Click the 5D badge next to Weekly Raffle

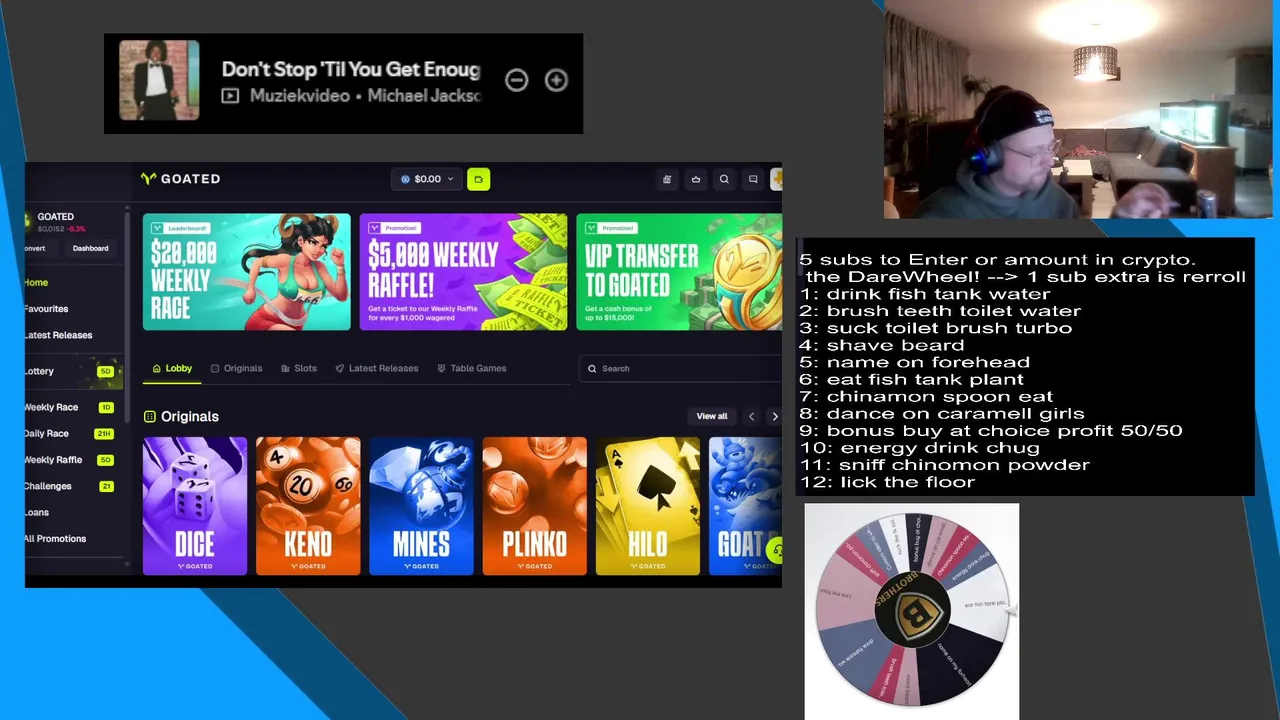tap(106, 460)
